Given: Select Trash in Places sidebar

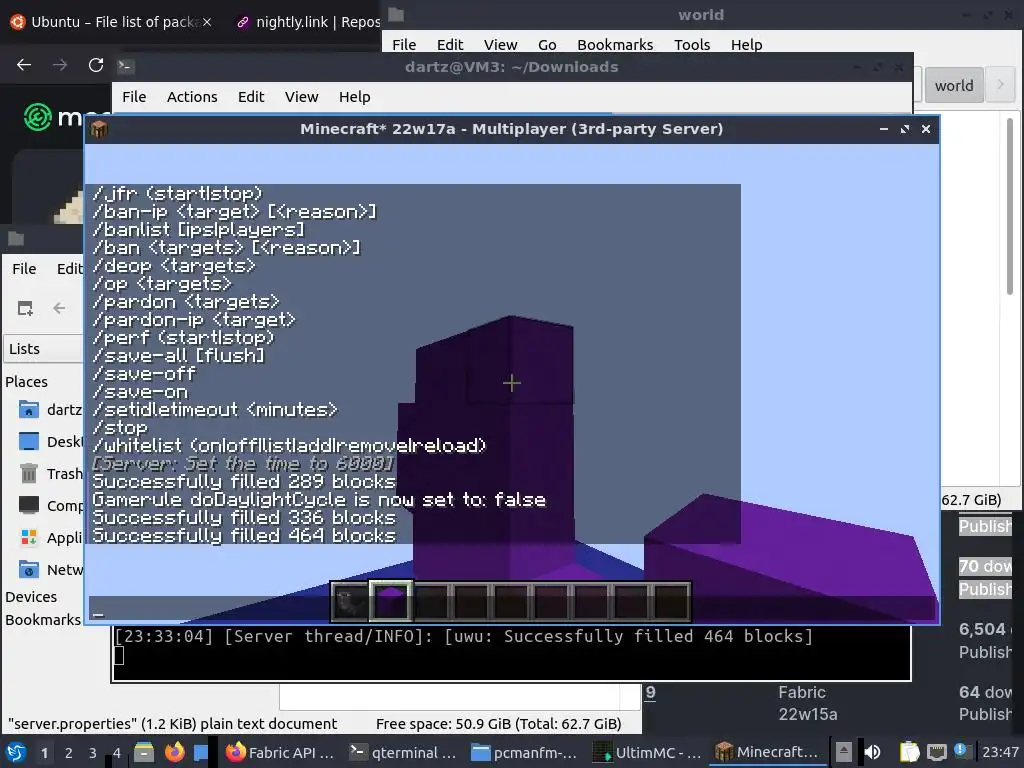Looking at the screenshot, I should (51, 473).
